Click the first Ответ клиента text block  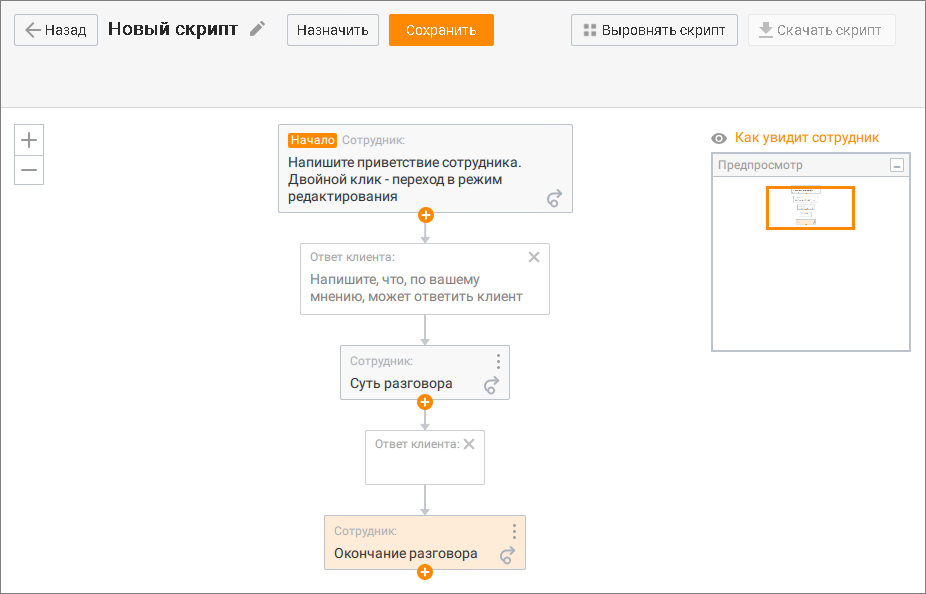click(x=425, y=279)
